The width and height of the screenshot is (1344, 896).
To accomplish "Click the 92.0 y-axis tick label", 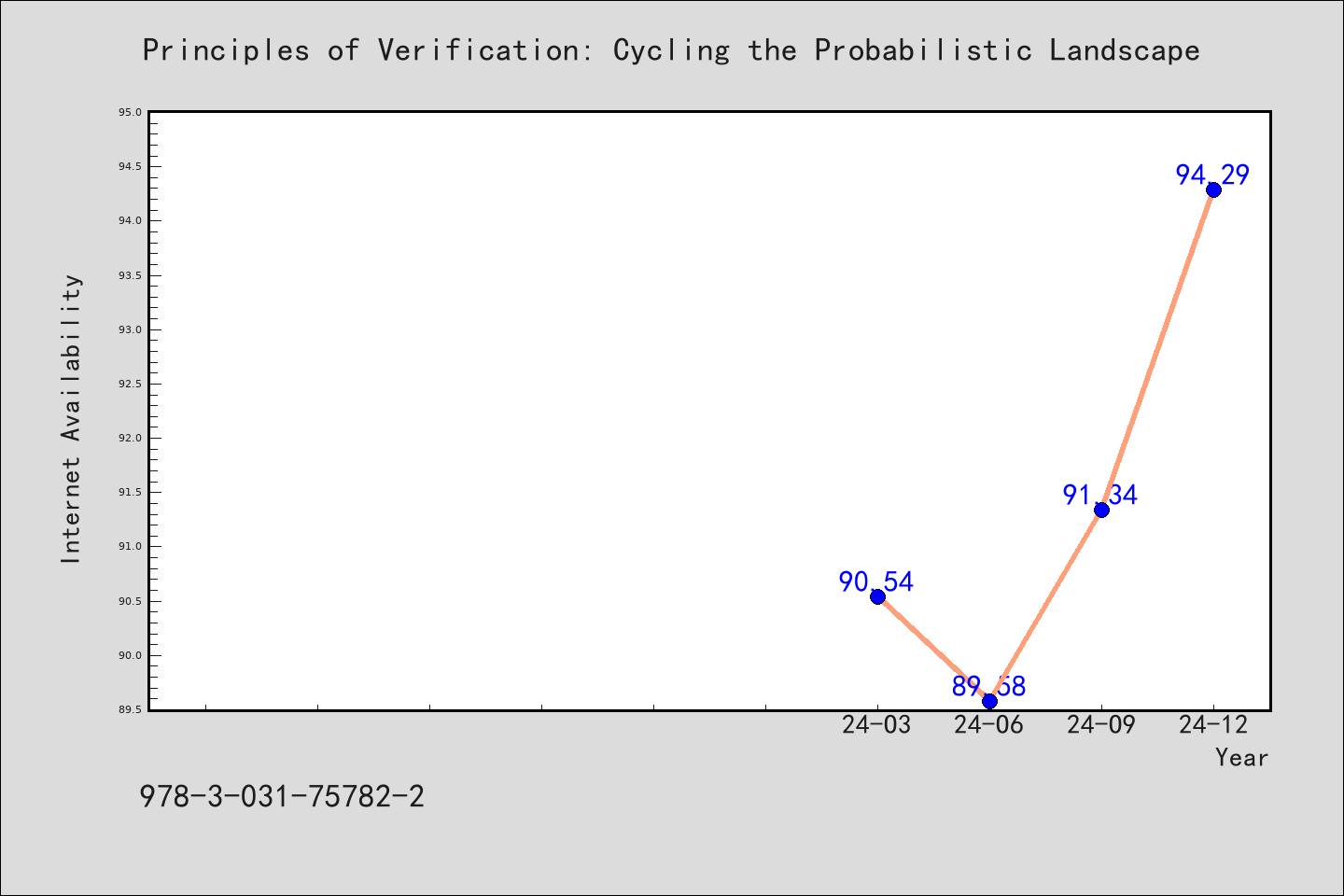I will [130, 438].
